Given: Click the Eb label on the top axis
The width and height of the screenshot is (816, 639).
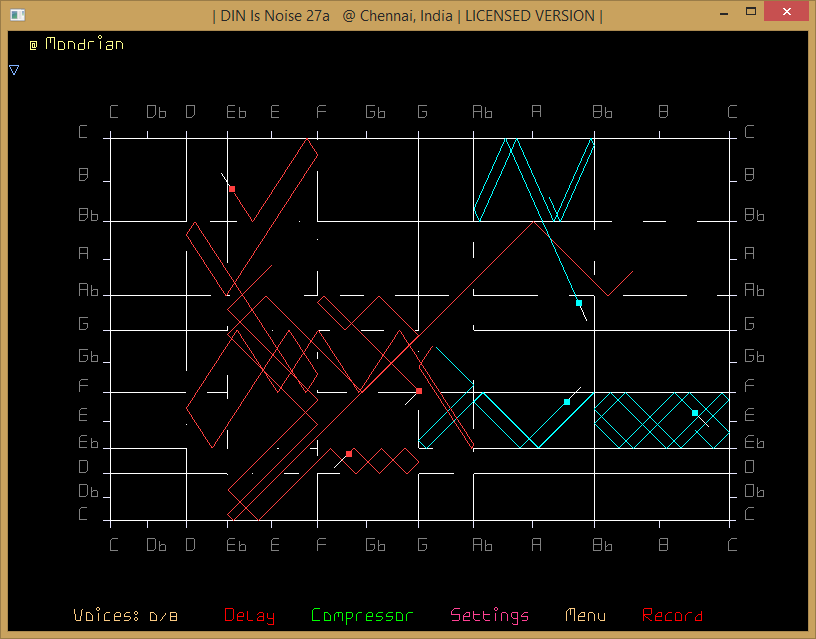Looking at the screenshot, I should tap(236, 112).
